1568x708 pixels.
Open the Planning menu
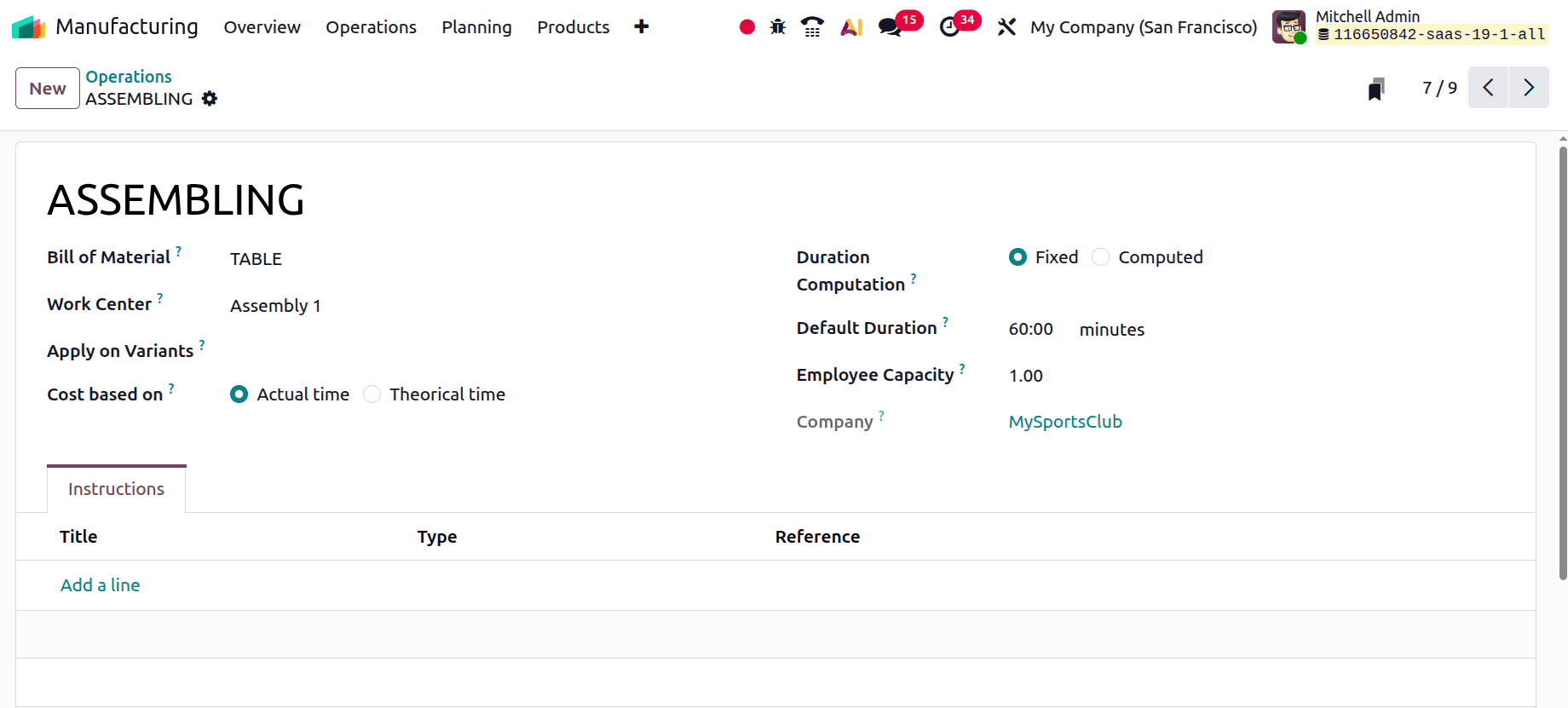tap(476, 27)
